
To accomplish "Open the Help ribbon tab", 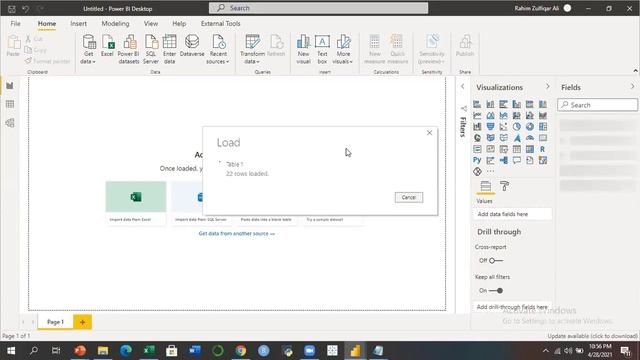I will pos(179,24).
